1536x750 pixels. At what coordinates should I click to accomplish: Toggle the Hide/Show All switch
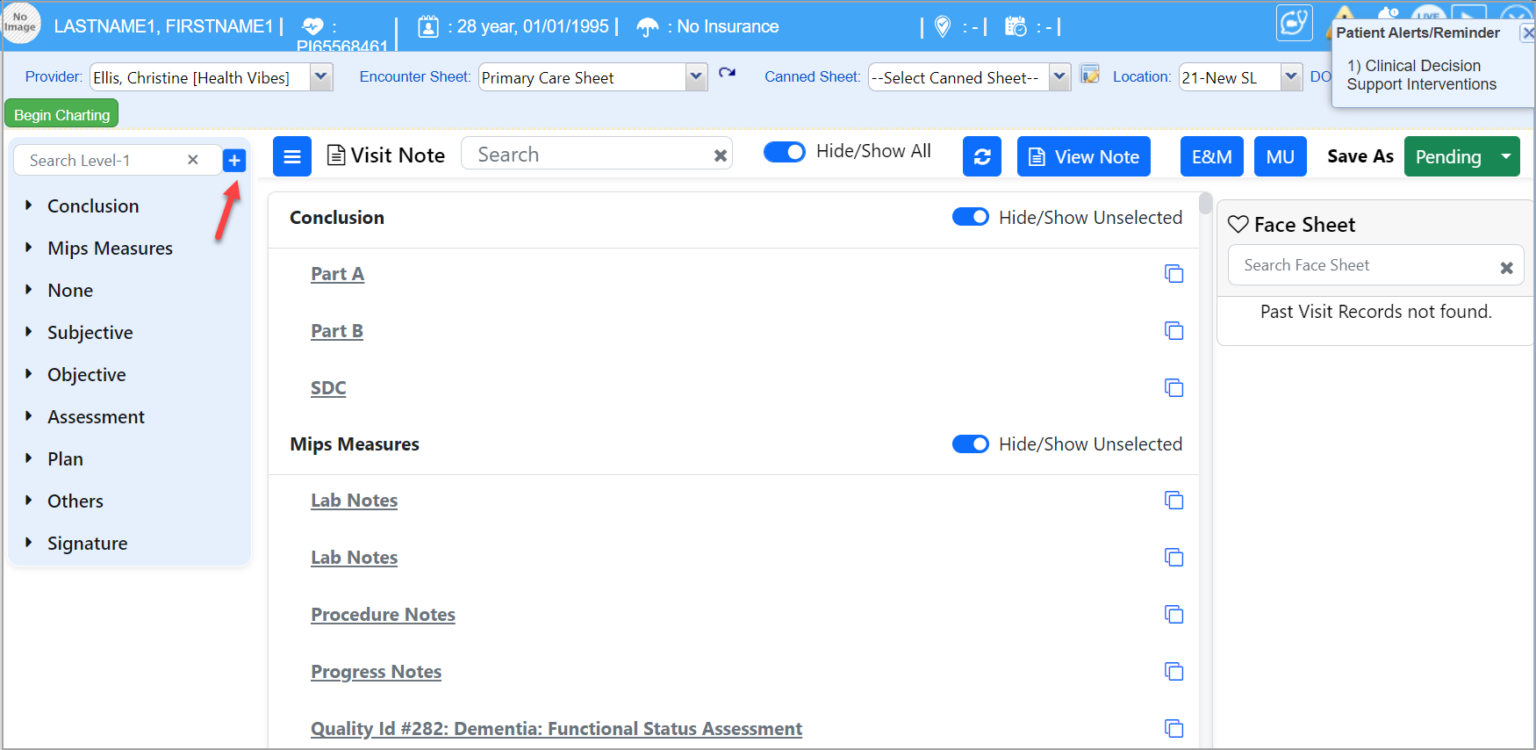785,152
